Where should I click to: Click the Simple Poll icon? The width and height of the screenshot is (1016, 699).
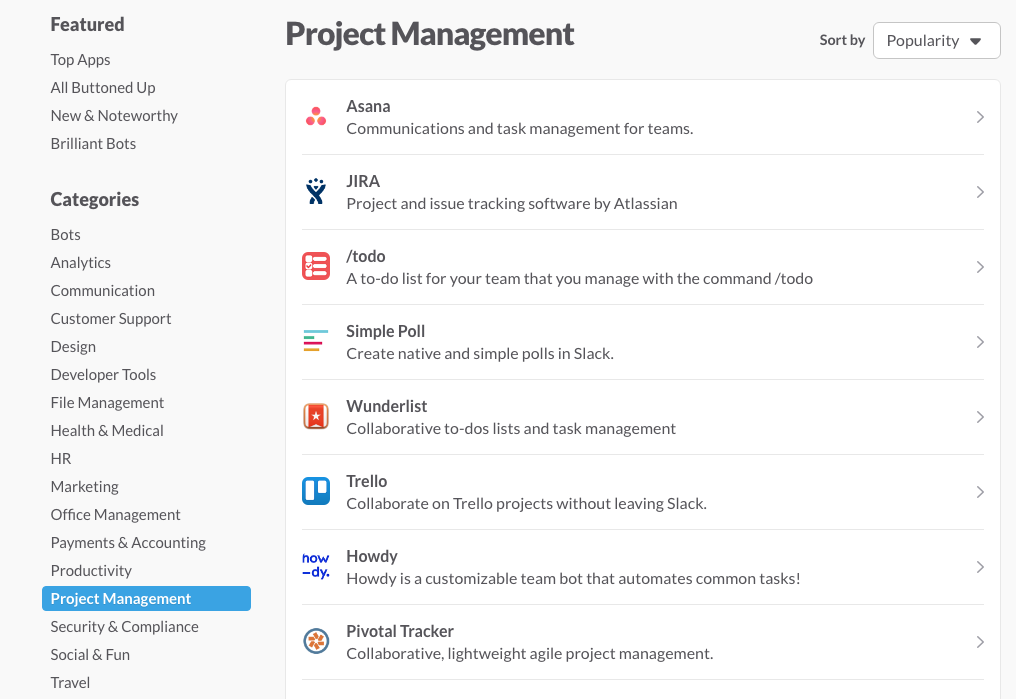click(316, 341)
